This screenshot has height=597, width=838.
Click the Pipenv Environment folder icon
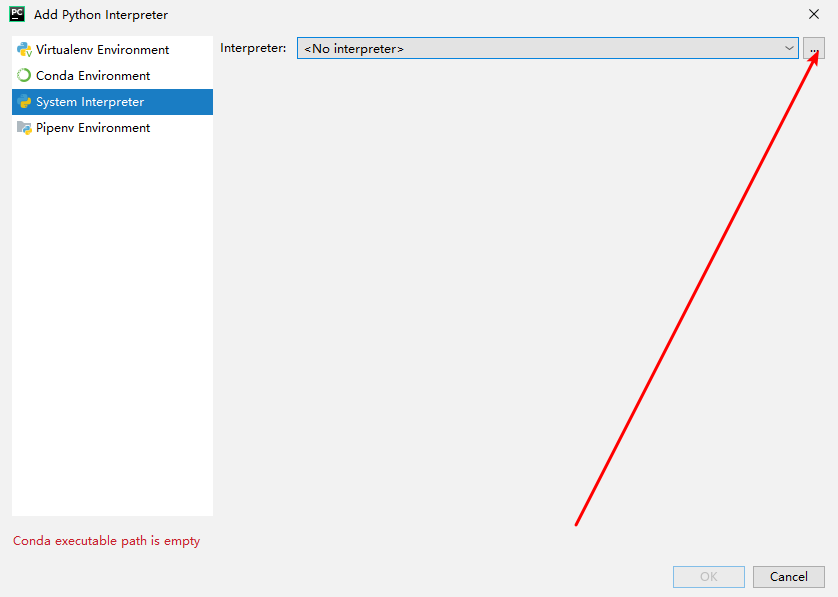click(x=24, y=128)
